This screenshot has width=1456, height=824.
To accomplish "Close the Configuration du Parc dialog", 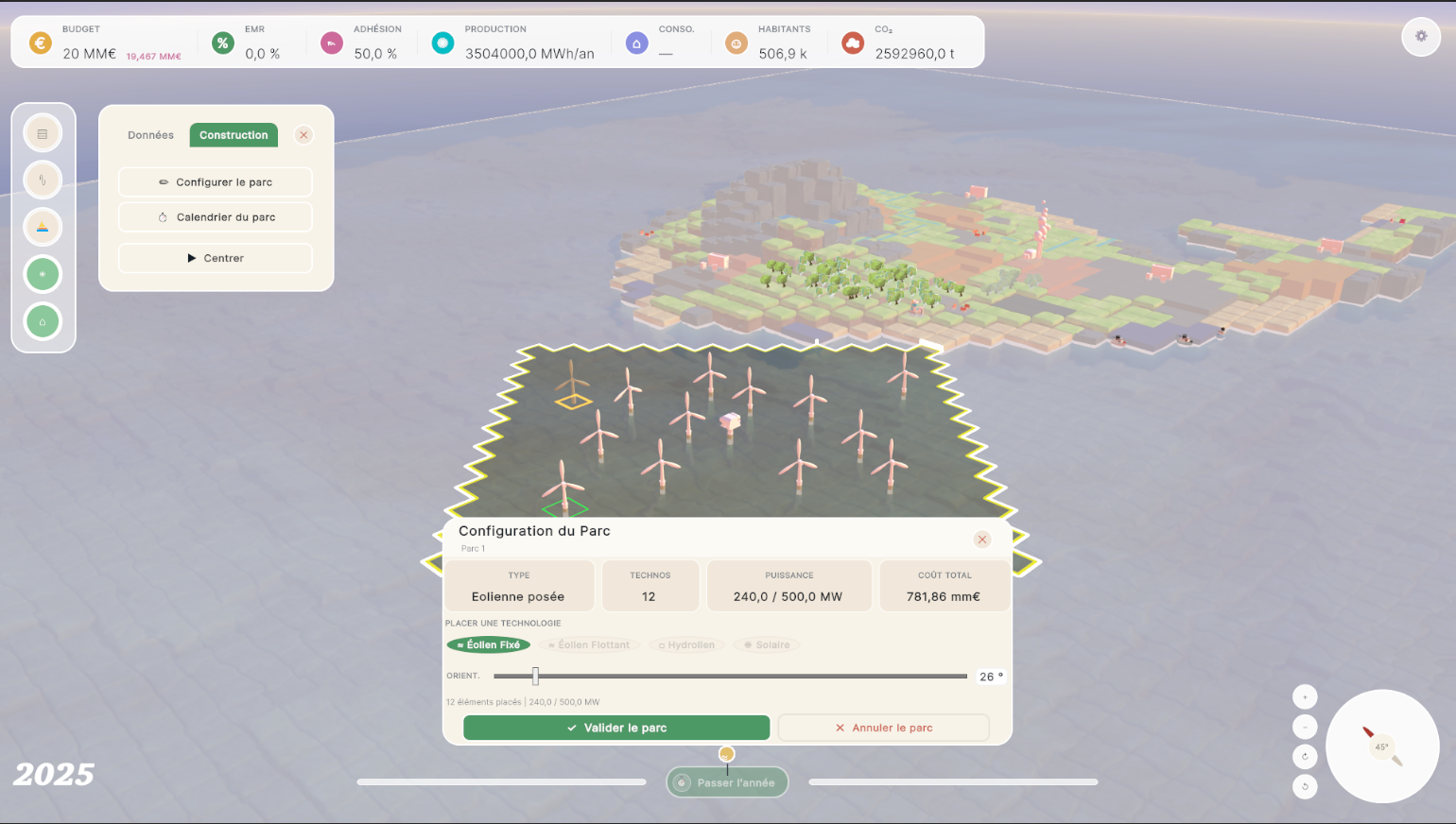I will tap(982, 540).
